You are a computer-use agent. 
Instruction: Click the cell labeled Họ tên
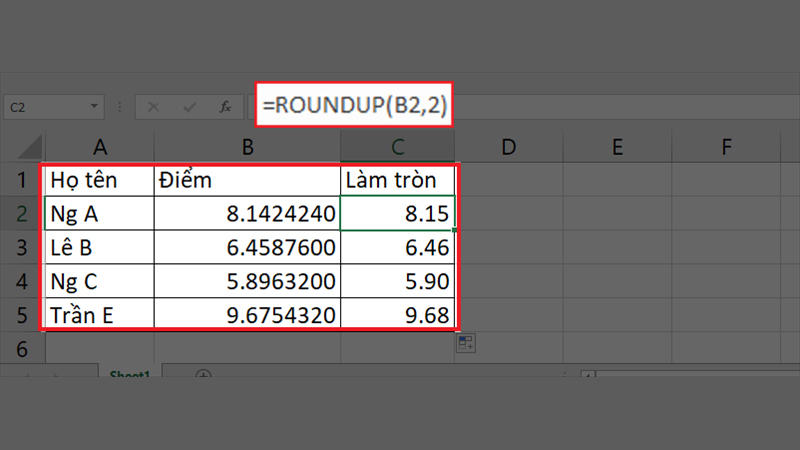pyautogui.click(x=100, y=180)
